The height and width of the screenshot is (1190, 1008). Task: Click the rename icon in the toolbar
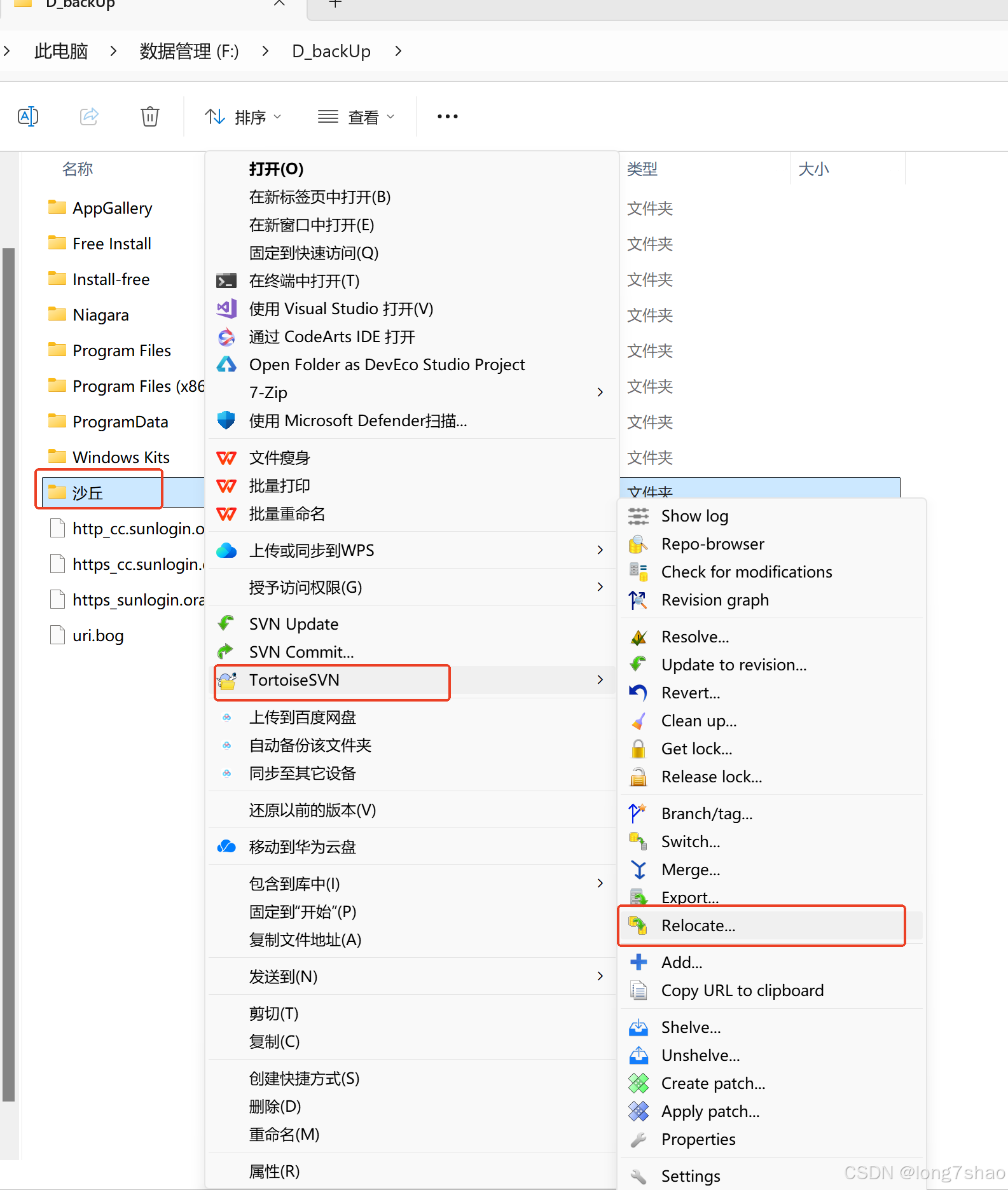(x=28, y=116)
